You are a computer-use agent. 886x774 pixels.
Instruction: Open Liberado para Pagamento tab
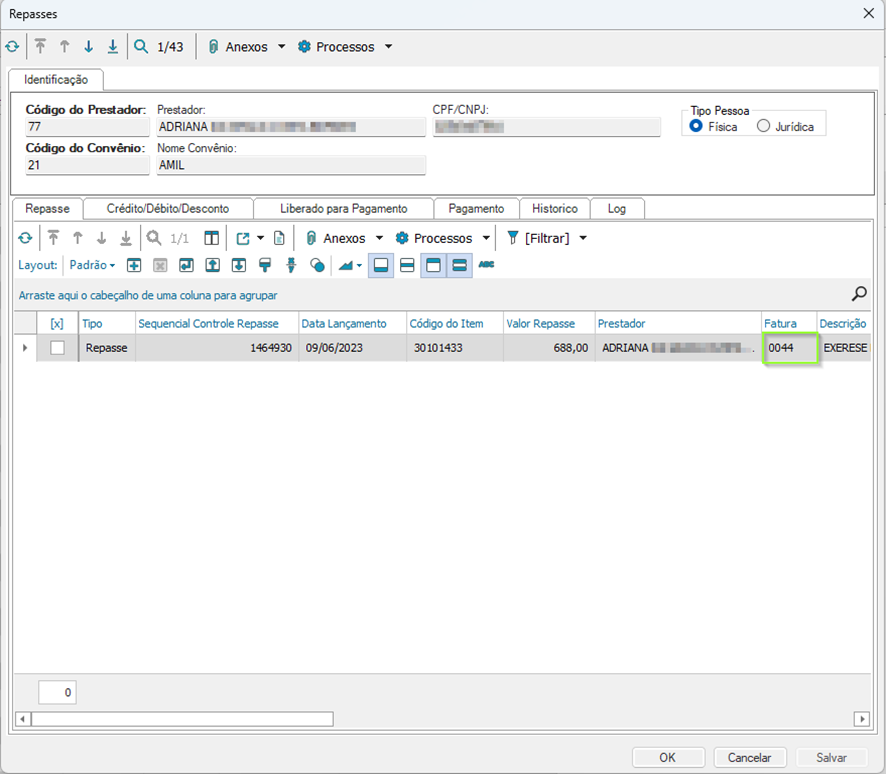(344, 208)
